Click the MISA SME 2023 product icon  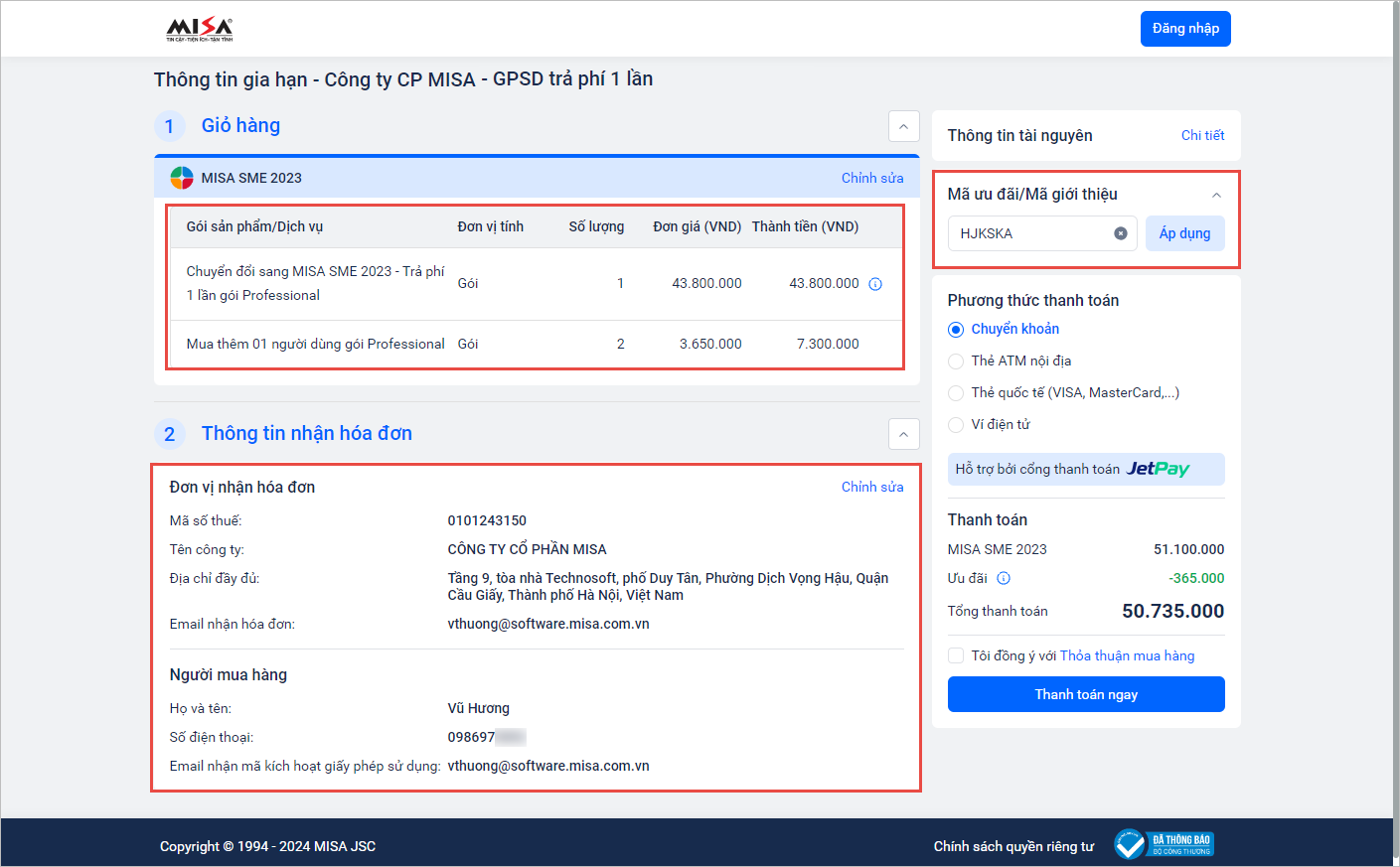point(182,178)
